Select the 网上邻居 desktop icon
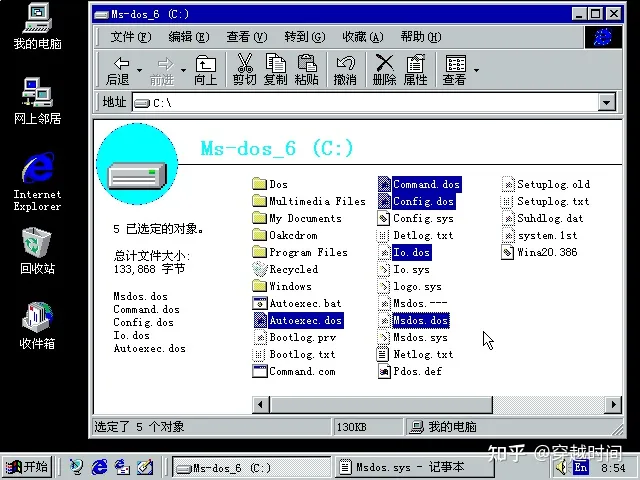 (37, 101)
